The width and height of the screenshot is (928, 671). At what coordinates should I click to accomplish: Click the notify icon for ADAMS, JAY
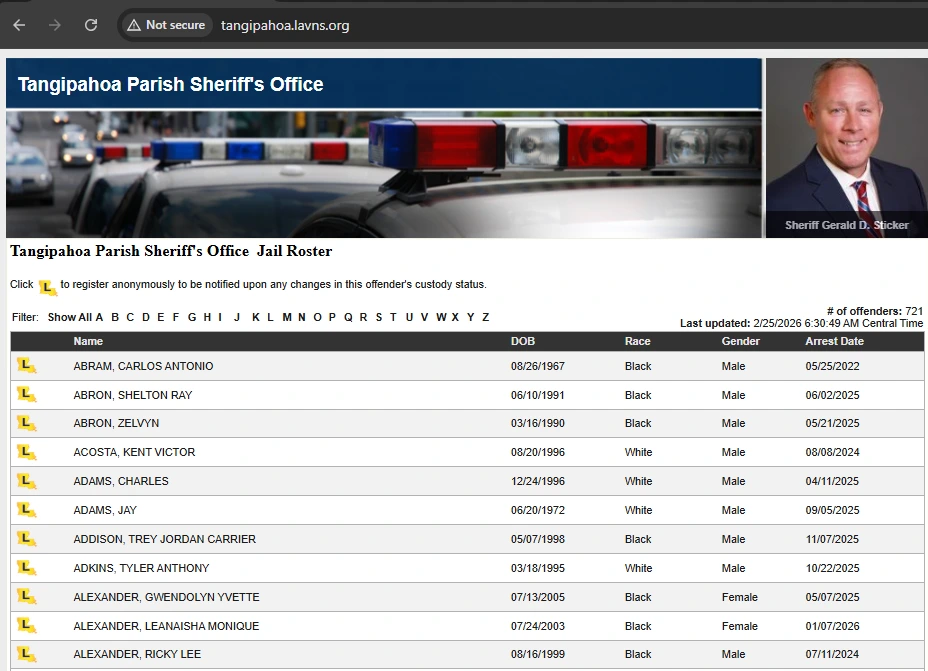point(27,510)
